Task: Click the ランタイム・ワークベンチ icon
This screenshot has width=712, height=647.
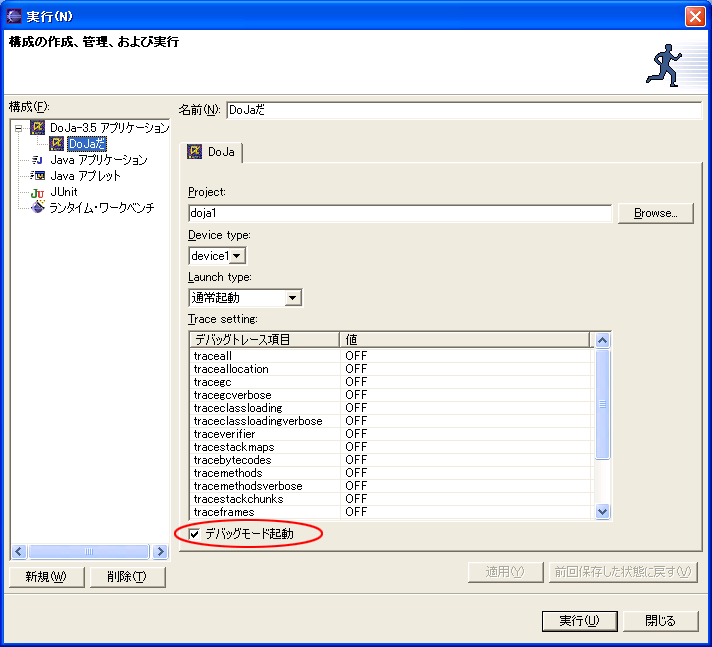Action: coord(37,207)
